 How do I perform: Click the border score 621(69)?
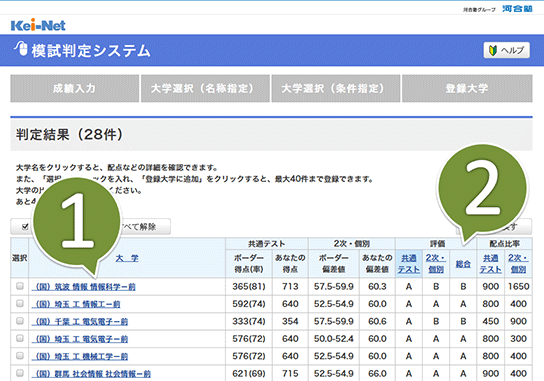tap(249, 374)
